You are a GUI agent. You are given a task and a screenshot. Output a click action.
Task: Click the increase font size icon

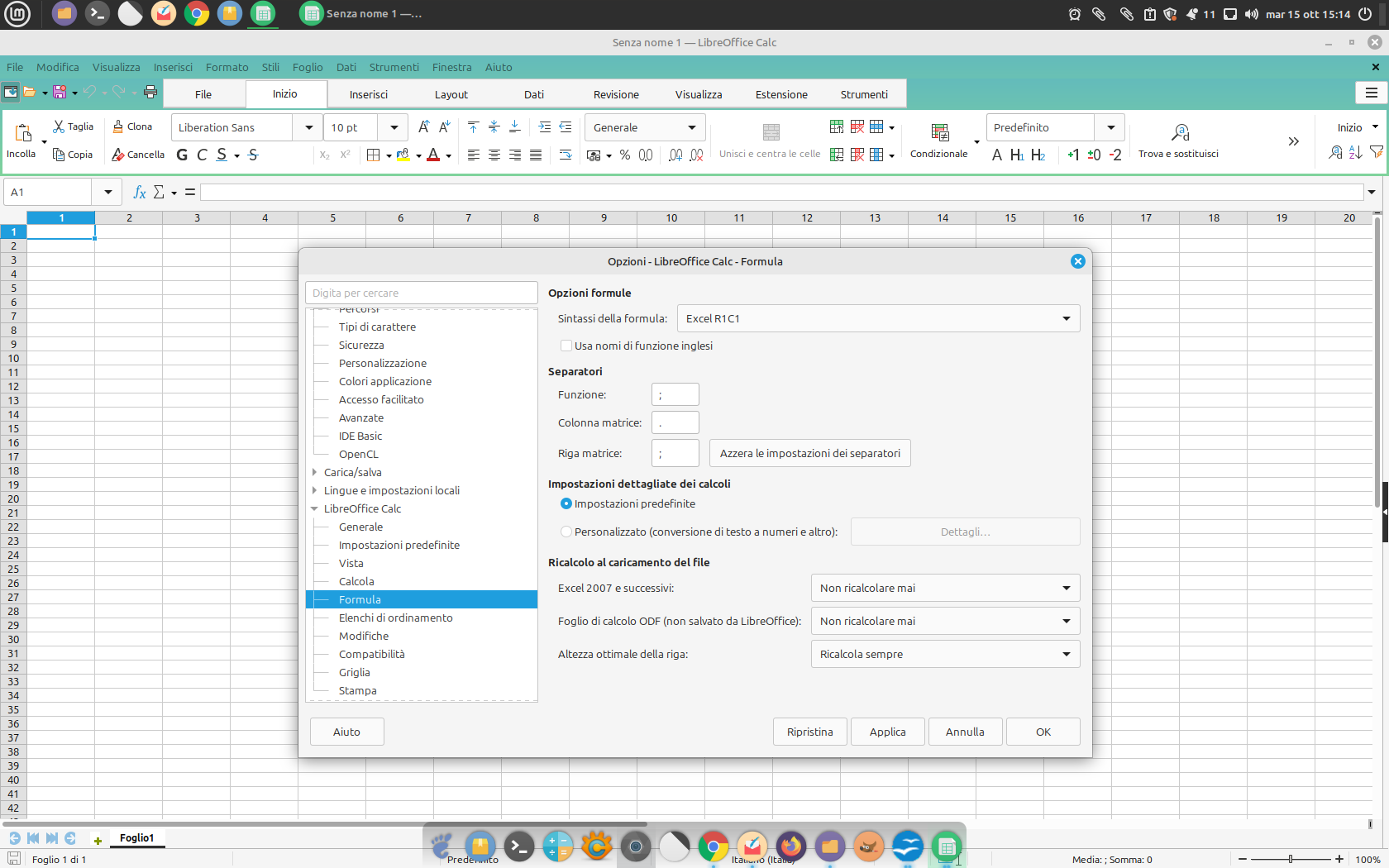click(423, 126)
